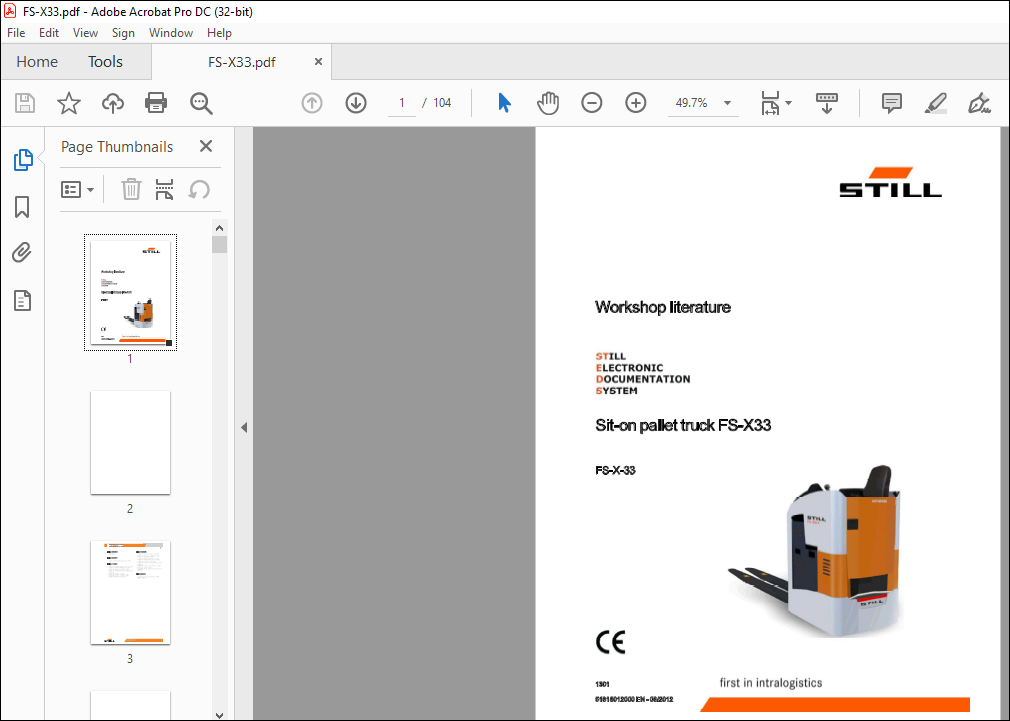This screenshot has height=721, width=1010.
Task: Open the Sign document pen icon
Action: (x=978, y=103)
